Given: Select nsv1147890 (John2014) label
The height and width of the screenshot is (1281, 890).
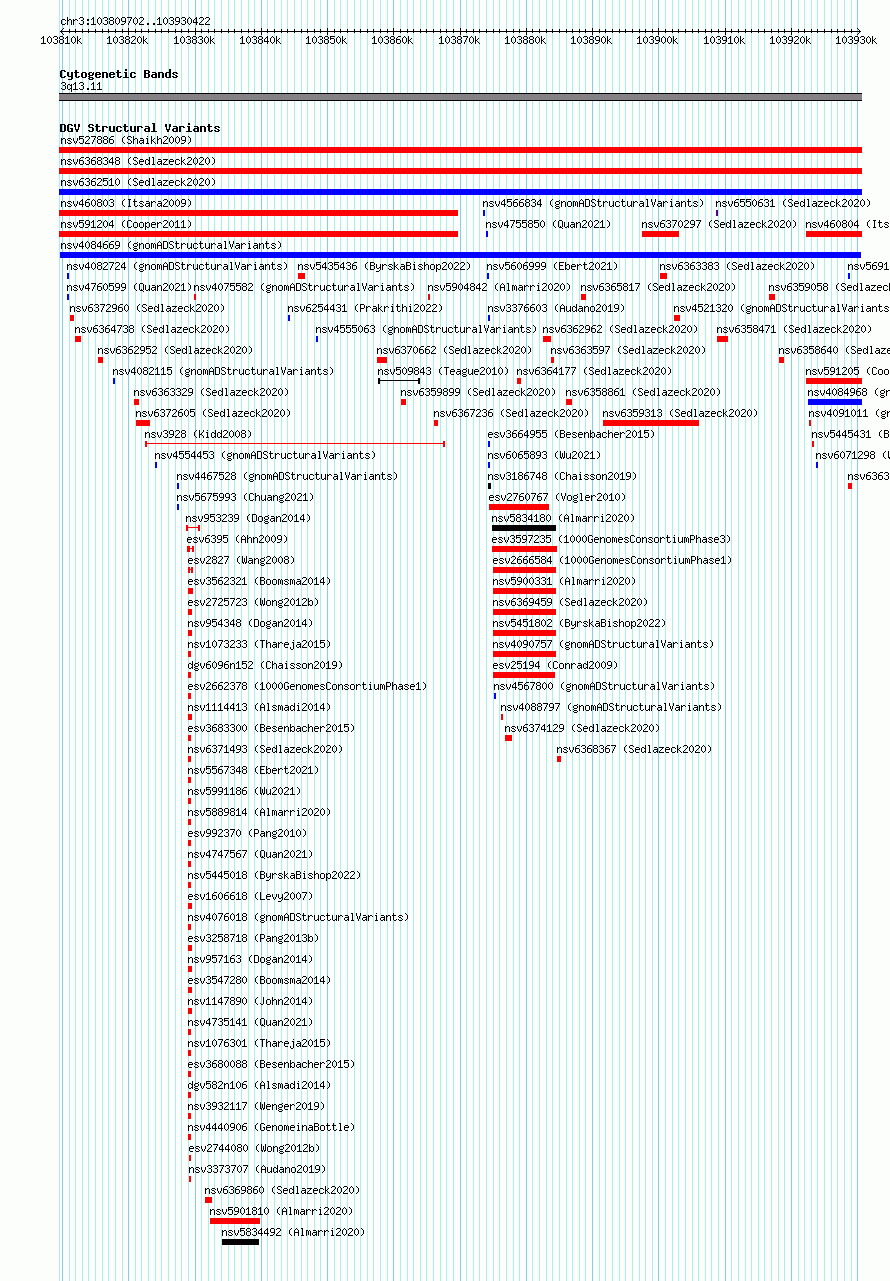Looking at the screenshot, I should coord(250,1001).
